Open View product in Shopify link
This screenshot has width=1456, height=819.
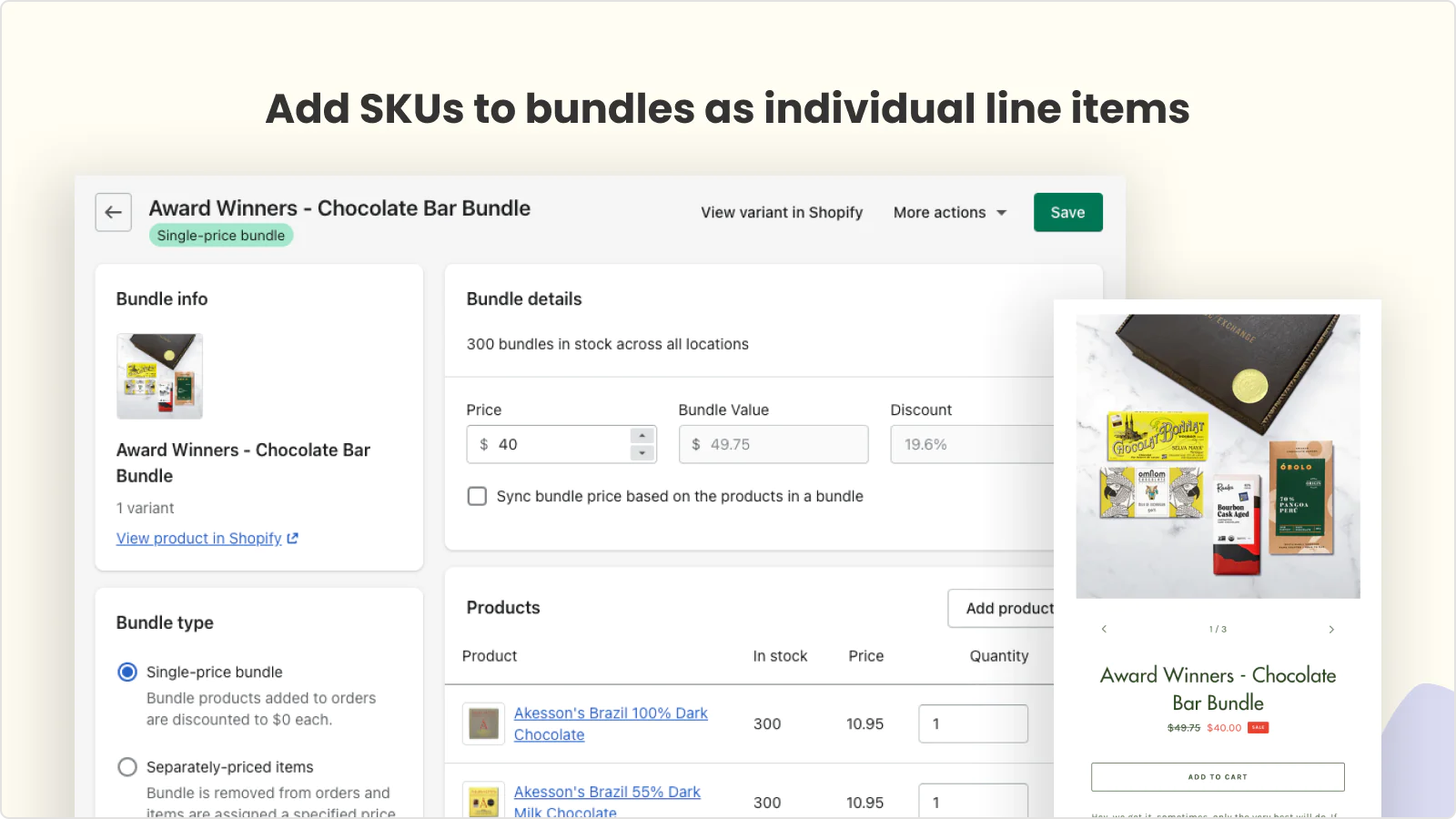(199, 539)
